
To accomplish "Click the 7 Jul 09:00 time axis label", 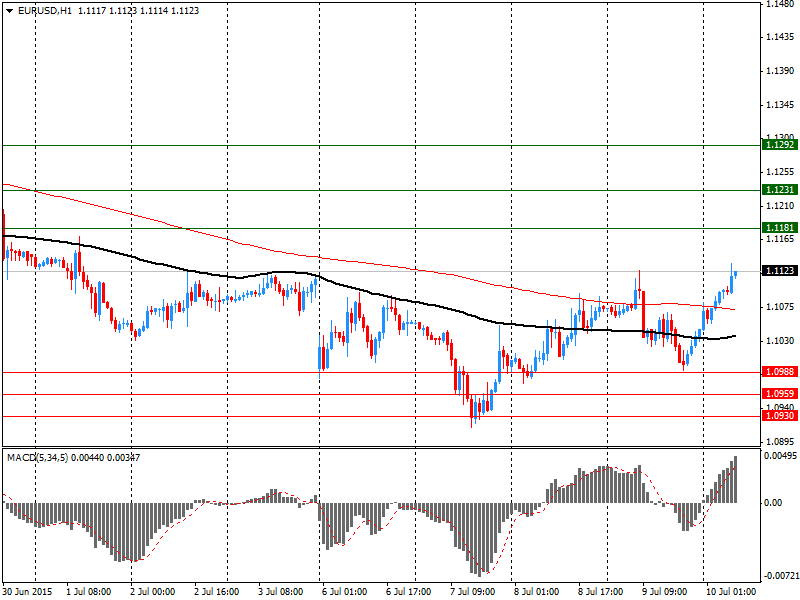I will 473,592.
